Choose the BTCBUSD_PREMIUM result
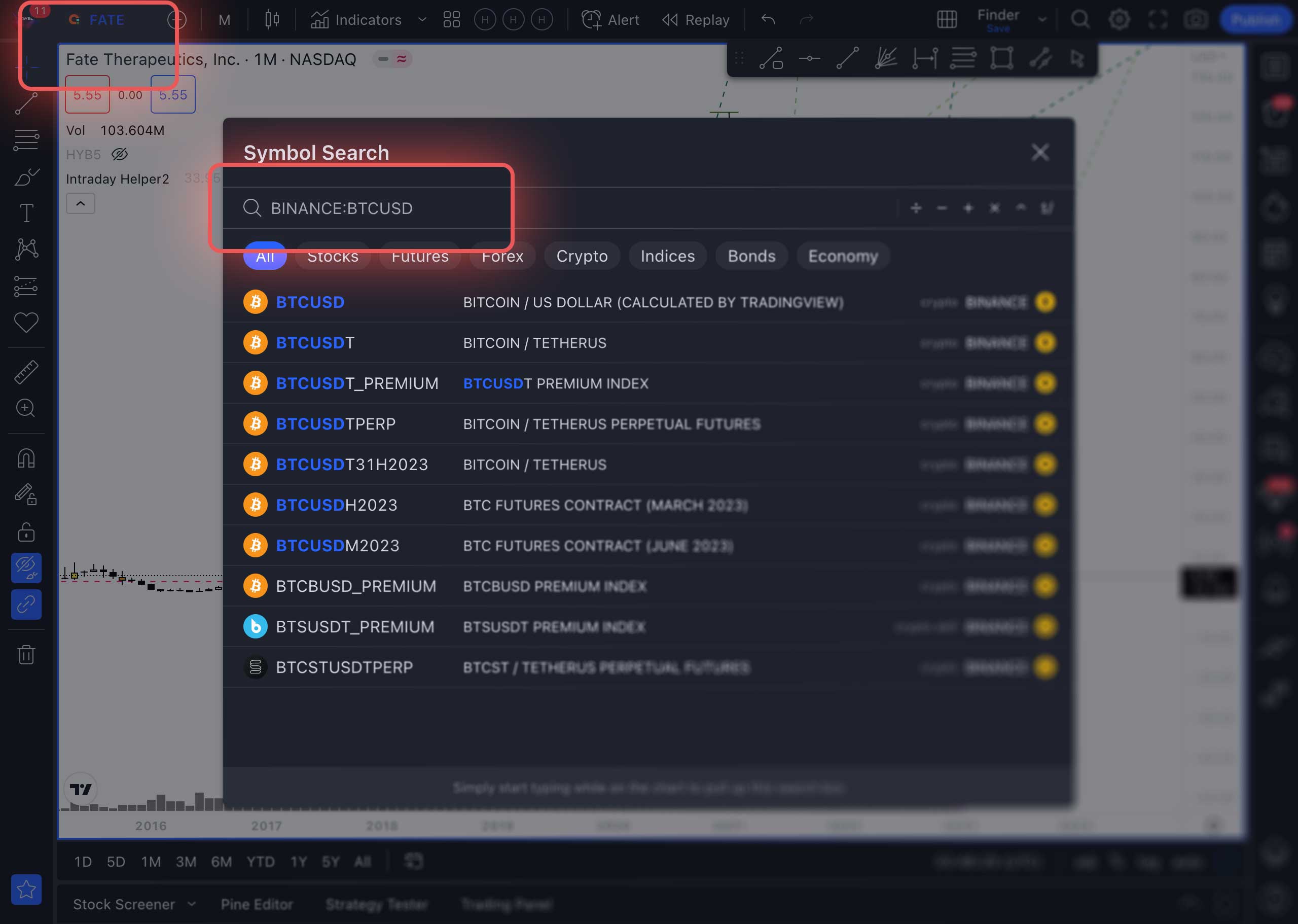The height and width of the screenshot is (924, 1298). [x=648, y=586]
